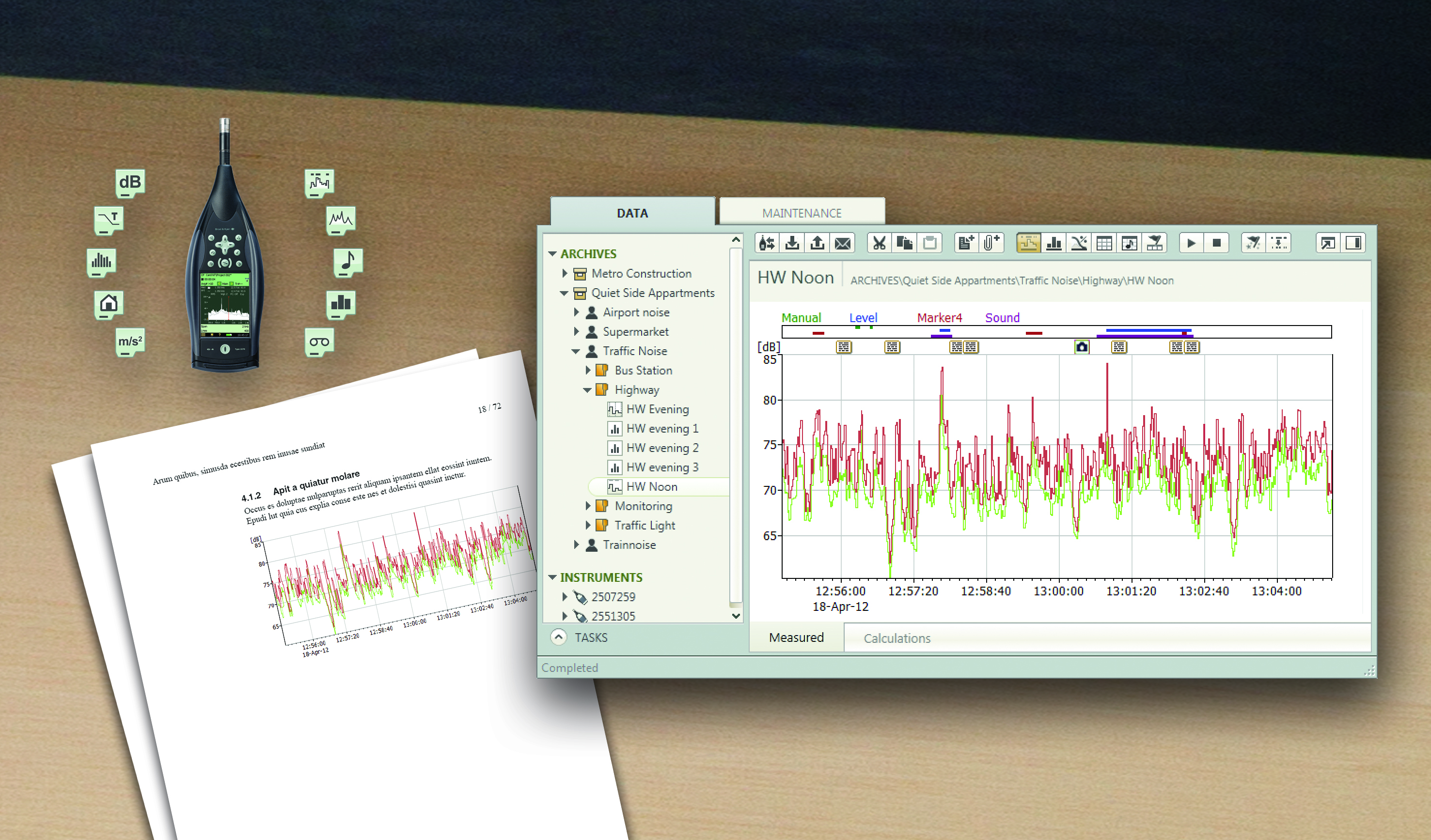Toggle the percentile statistics curve view

click(x=1079, y=244)
